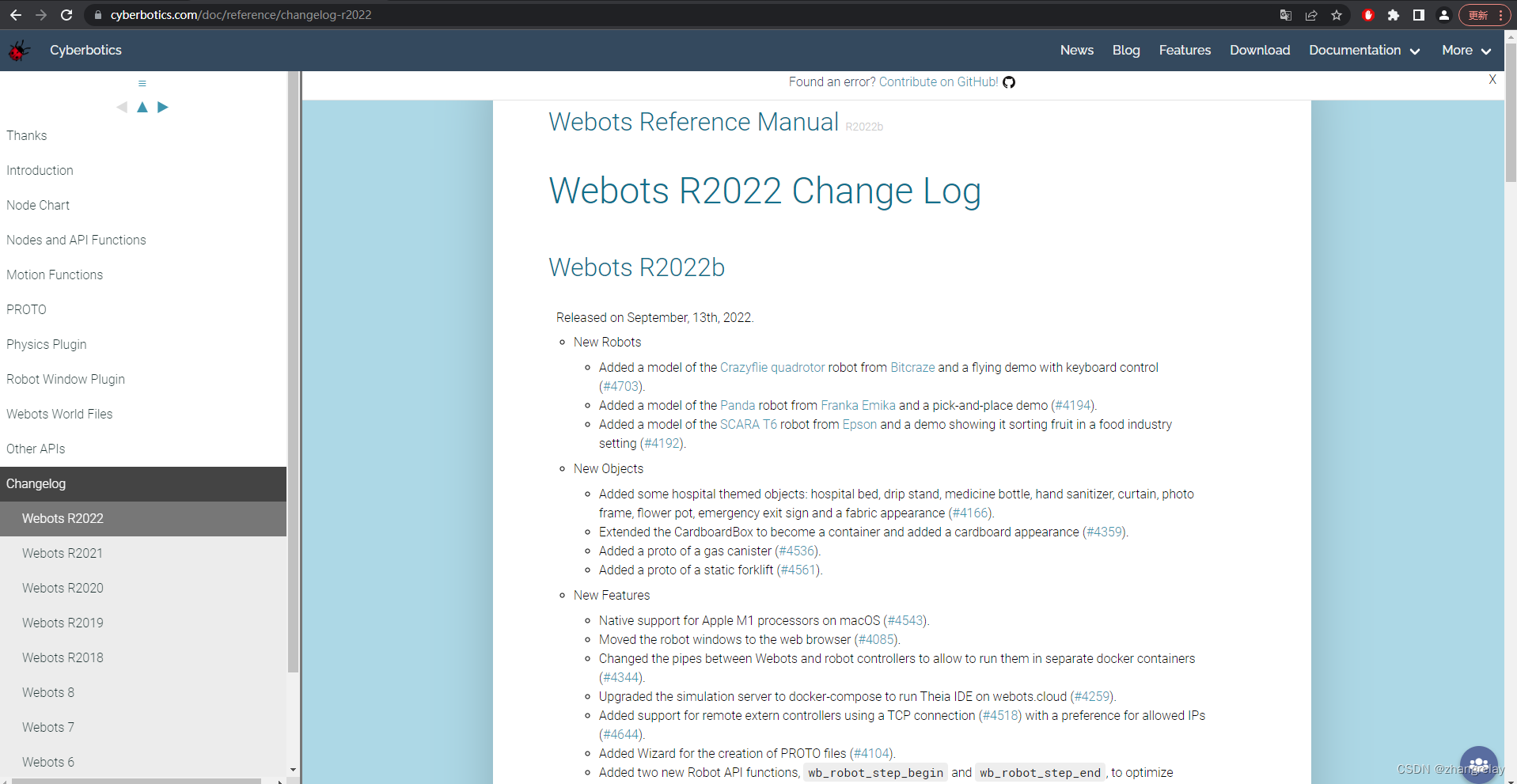Click the browser update button
This screenshot has height=784, width=1517.
[1485, 15]
